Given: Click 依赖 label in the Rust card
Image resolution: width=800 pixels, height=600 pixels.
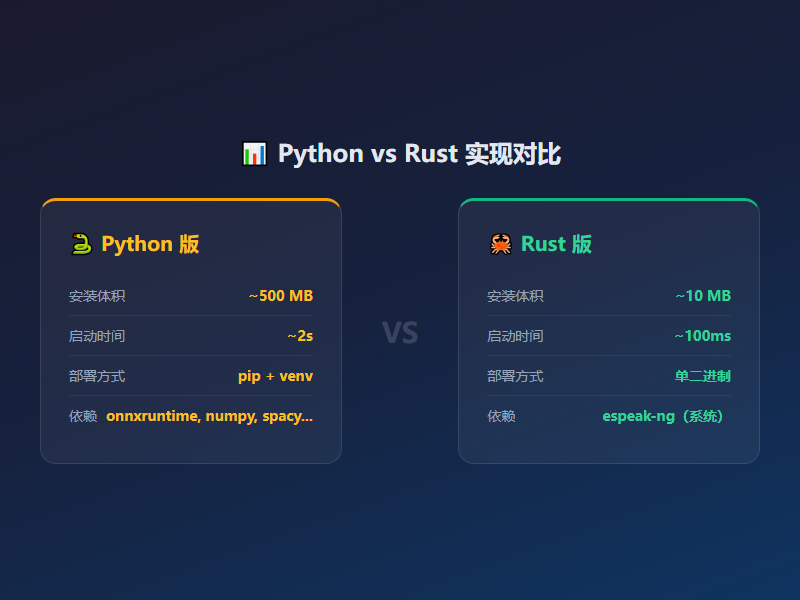Looking at the screenshot, I should [501, 416].
